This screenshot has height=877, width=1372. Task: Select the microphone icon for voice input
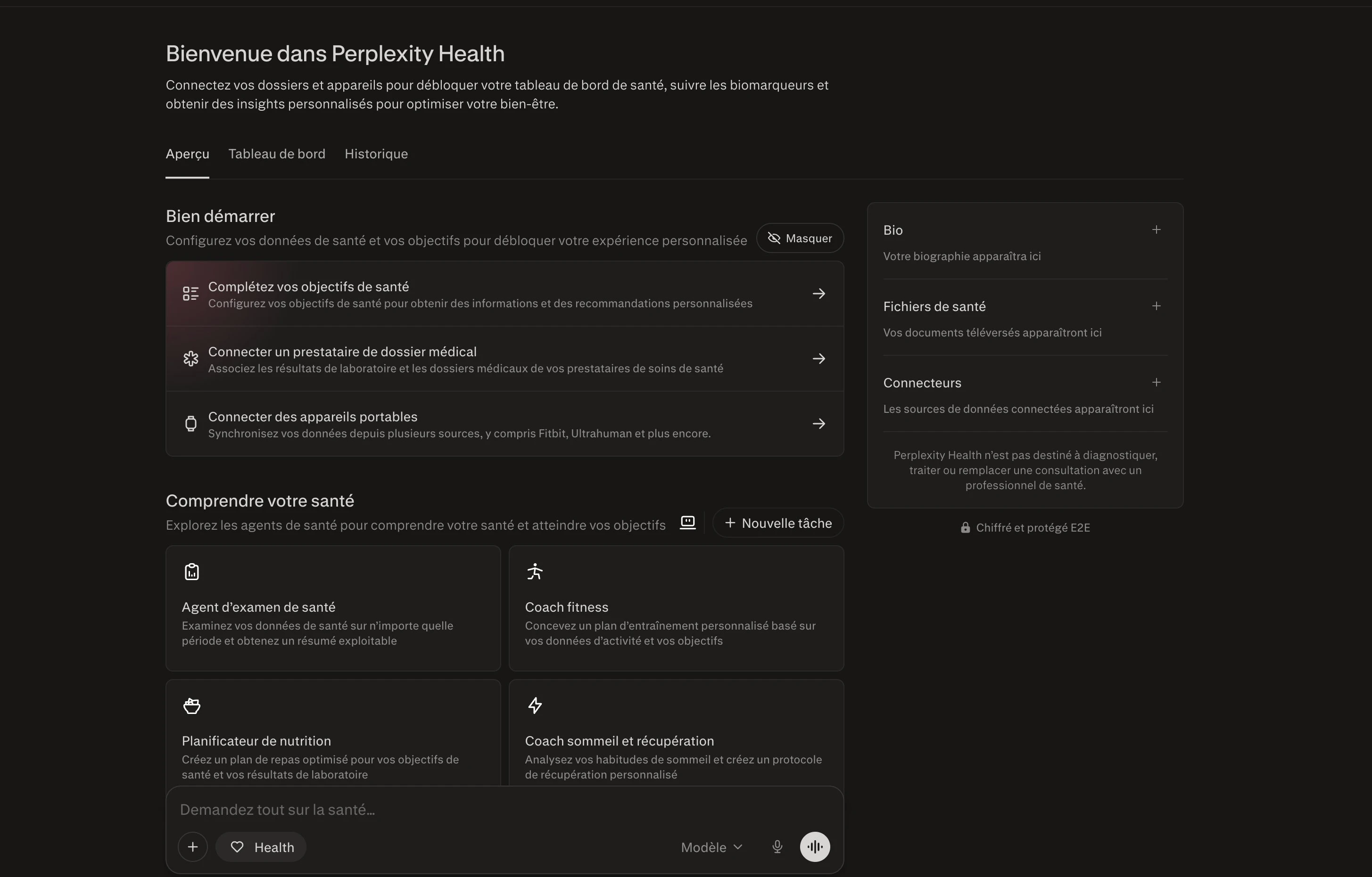coord(777,847)
